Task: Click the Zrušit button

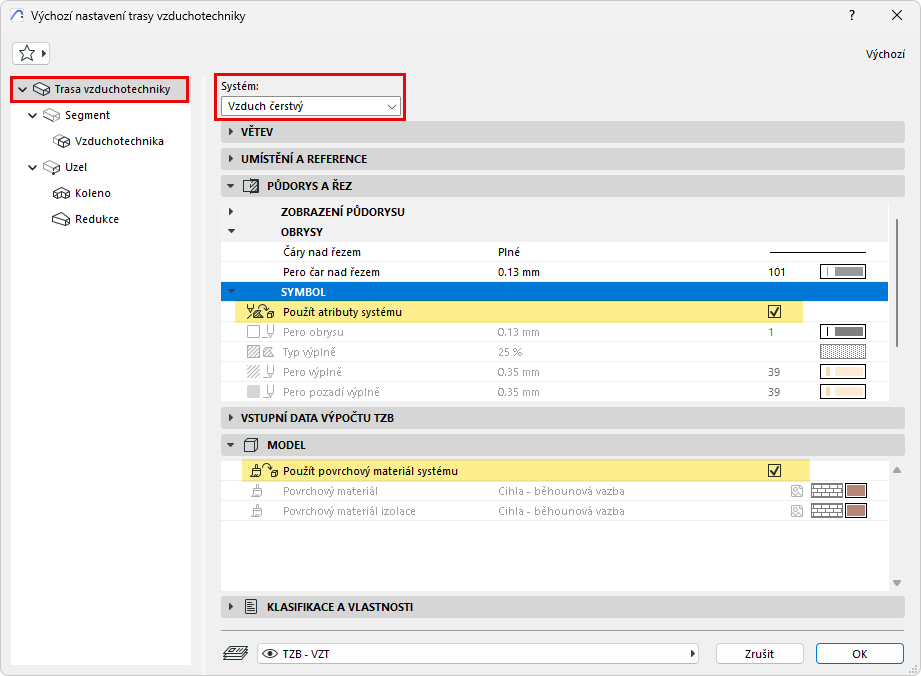Action: 759,653
